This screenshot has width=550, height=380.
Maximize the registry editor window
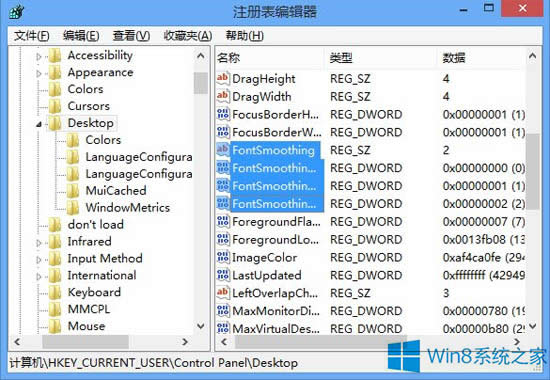(489, 8)
